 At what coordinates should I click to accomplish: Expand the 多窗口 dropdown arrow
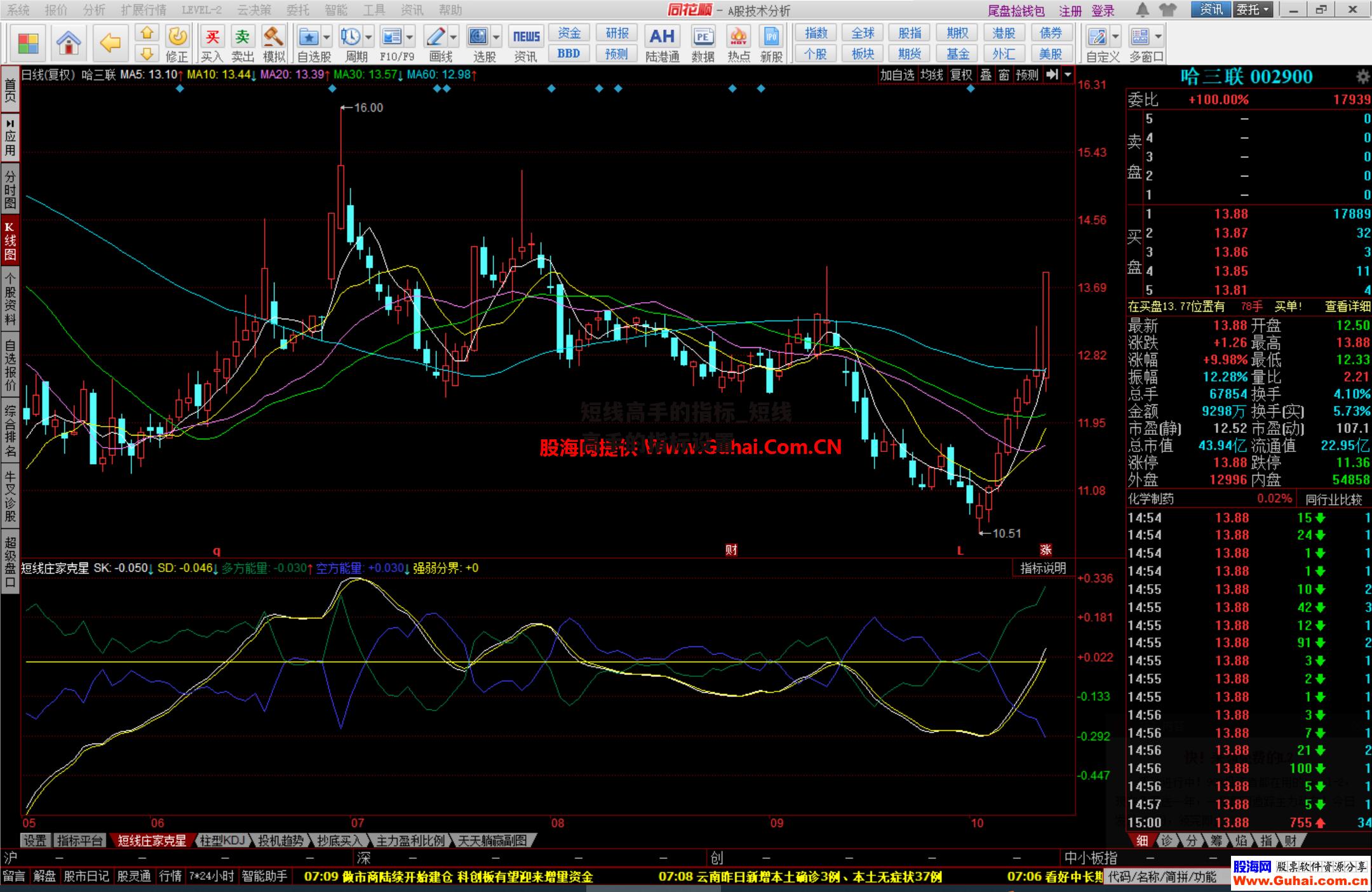[1159, 37]
